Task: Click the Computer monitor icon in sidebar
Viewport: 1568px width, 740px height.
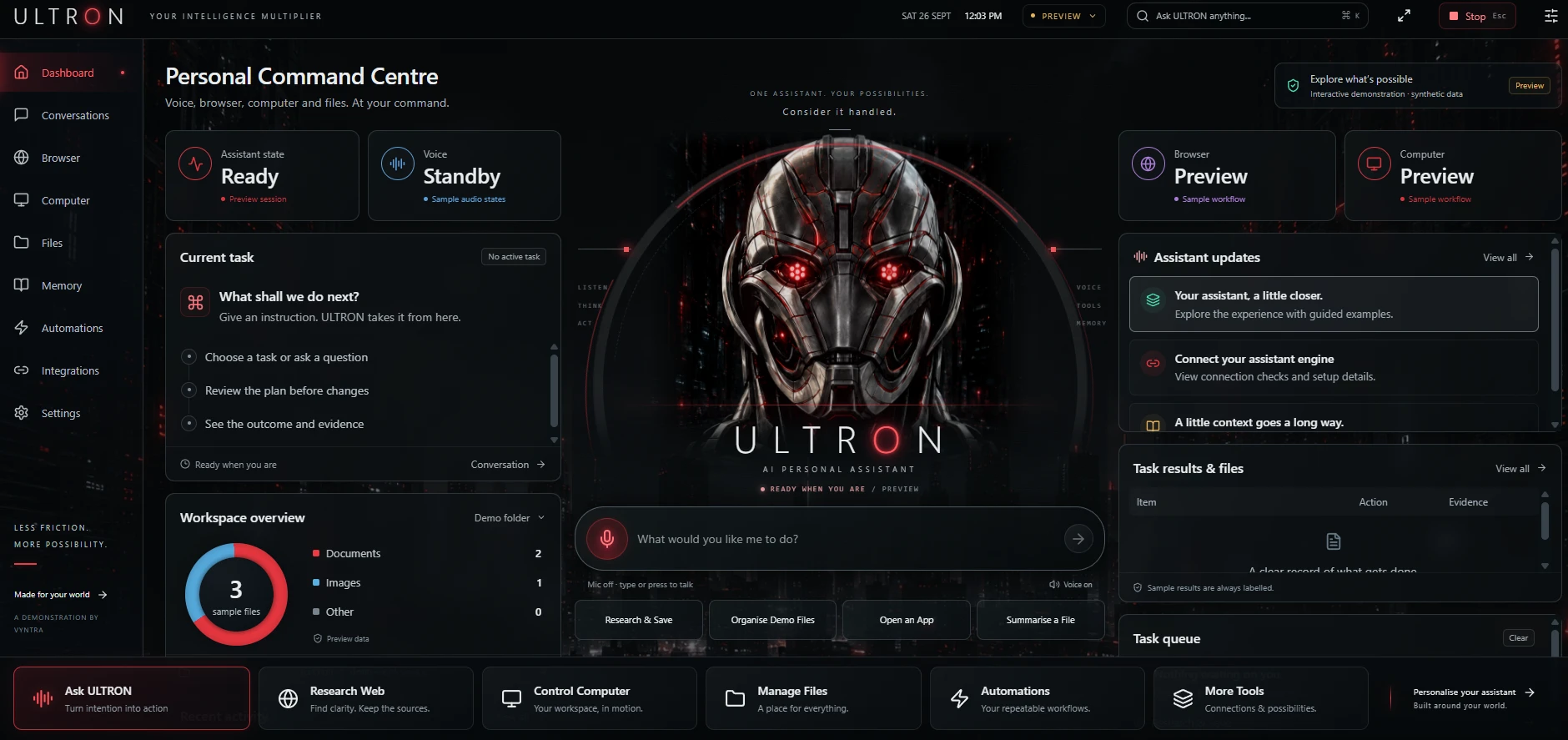Action: [22, 200]
